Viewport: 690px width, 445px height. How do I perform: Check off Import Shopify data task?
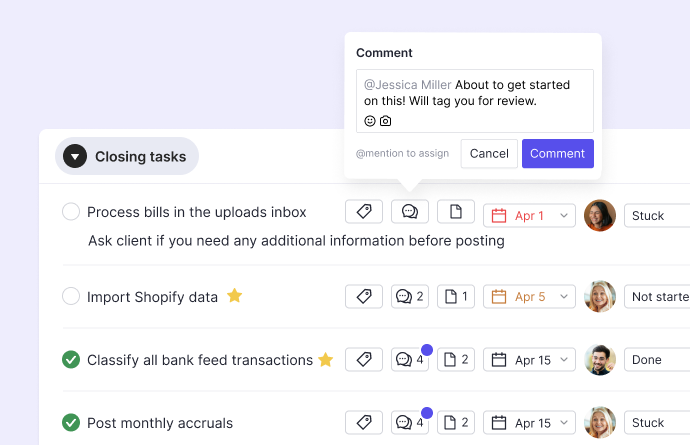tap(71, 296)
